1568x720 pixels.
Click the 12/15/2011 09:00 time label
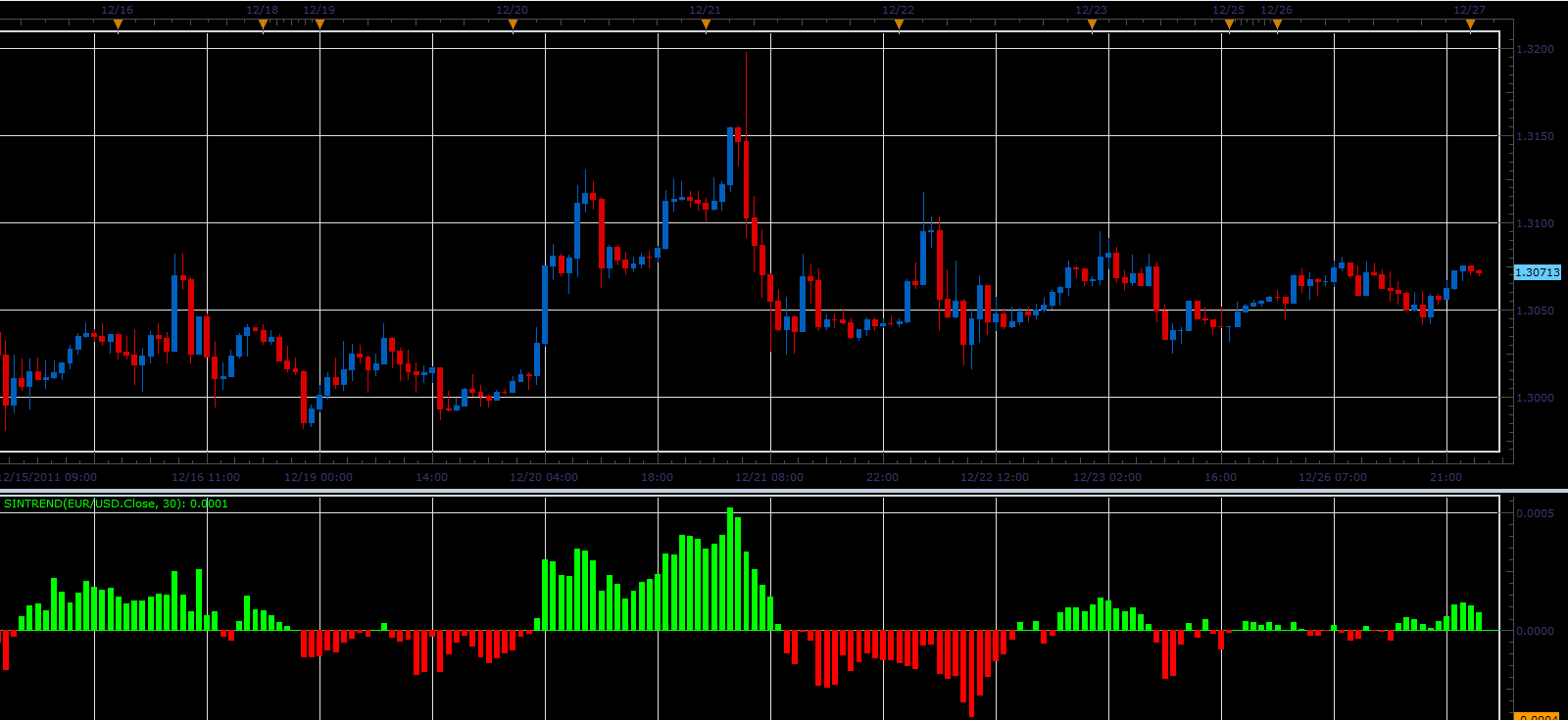pyautogui.click(x=48, y=478)
